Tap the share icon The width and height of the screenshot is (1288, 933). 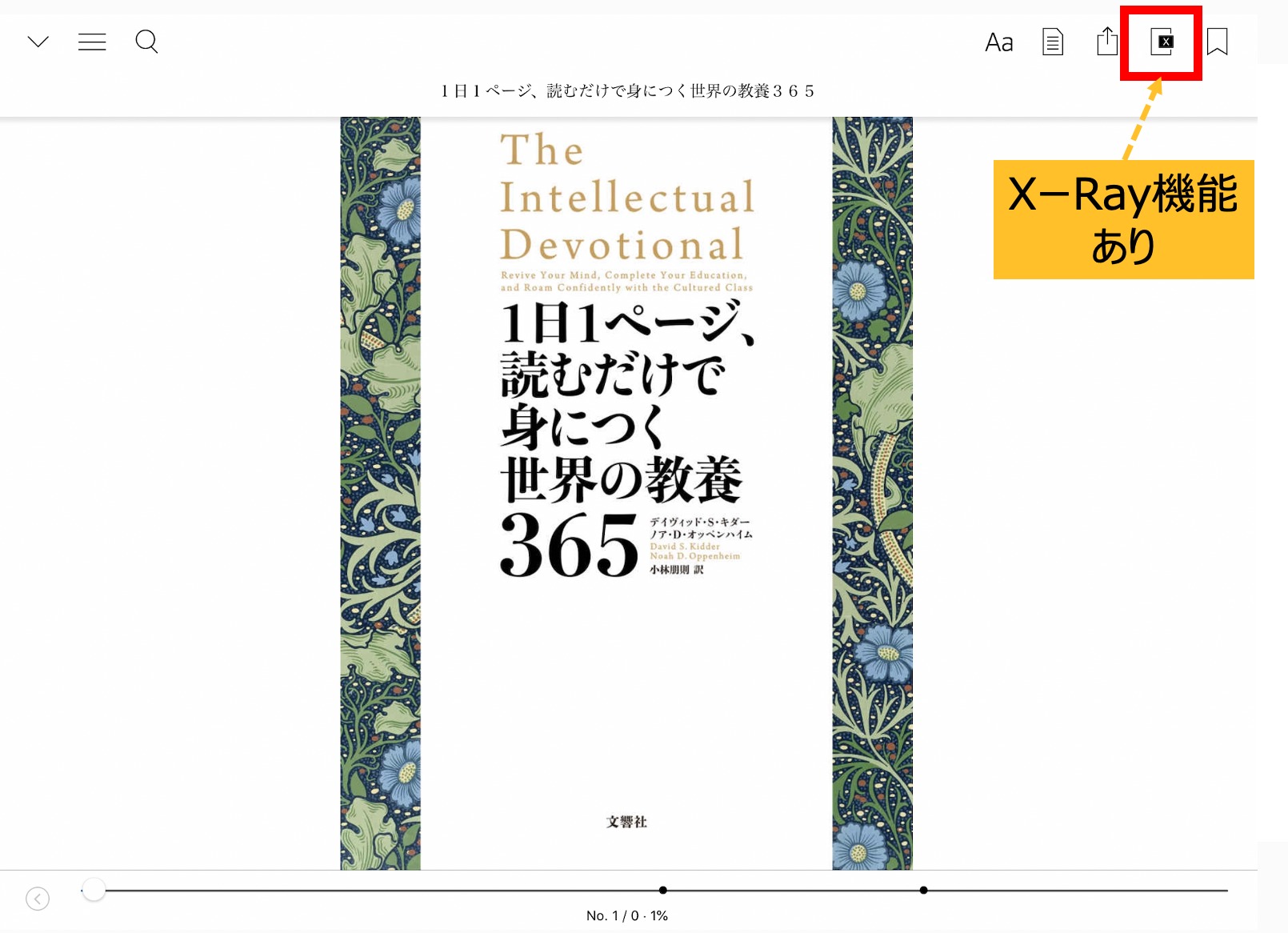pos(1107,41)
